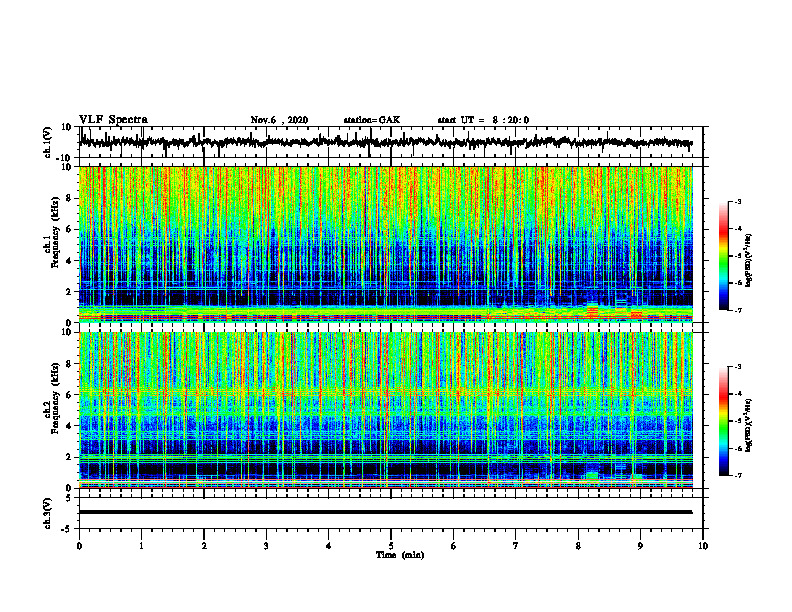The width and height of the screenshot is (792, 612).
Task: Click the ch.1 colorbar log(PSD) unit label
Action: [x=749, y=261]
